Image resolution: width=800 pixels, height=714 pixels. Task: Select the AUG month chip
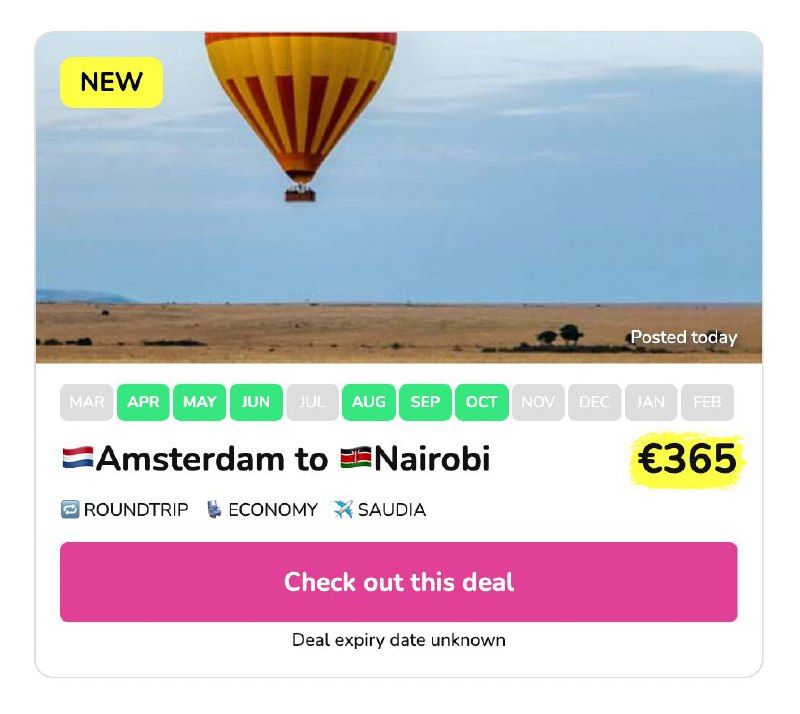click(368, 402)
